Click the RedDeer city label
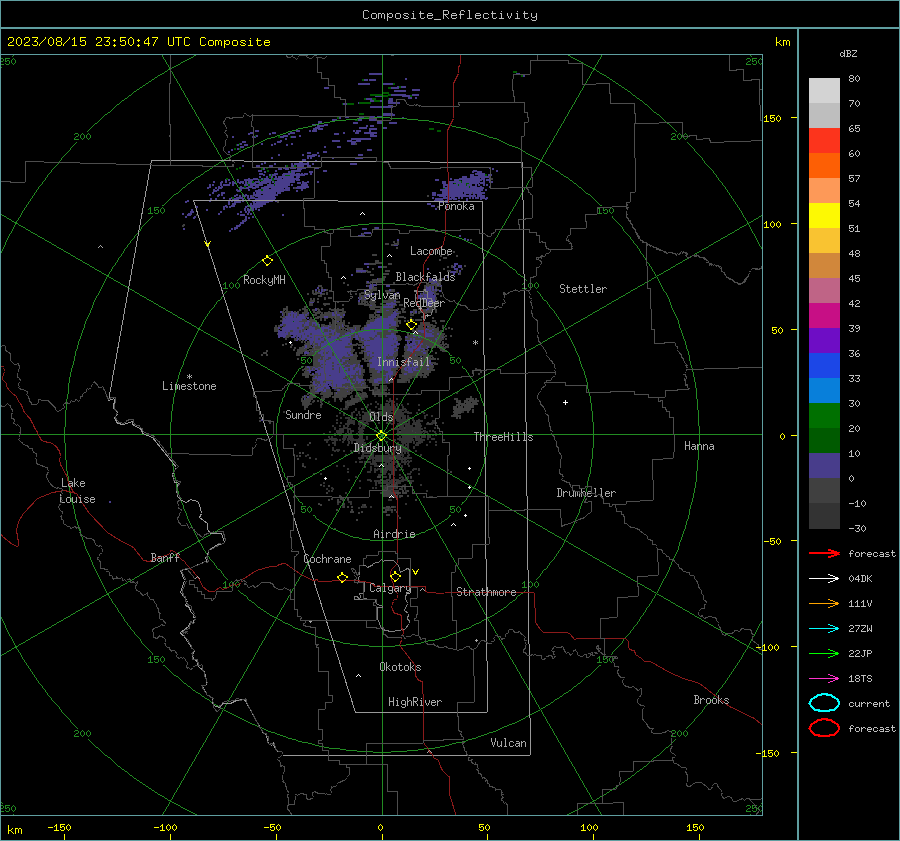The width and height of the screenshot is (900, 841). 424,303
